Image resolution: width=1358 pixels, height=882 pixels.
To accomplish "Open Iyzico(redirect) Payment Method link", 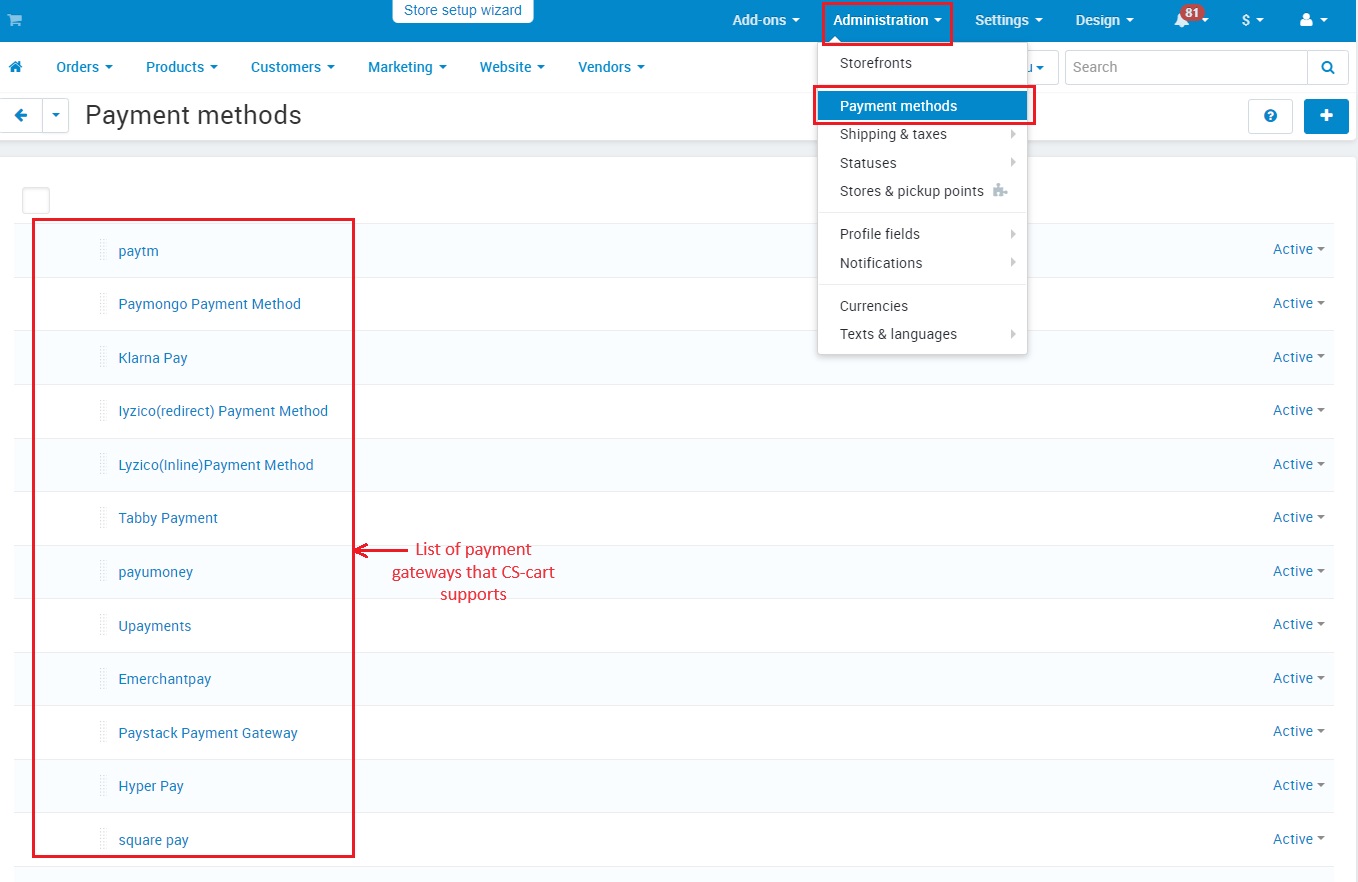I will pyautogui.click(x=223, y=411).
